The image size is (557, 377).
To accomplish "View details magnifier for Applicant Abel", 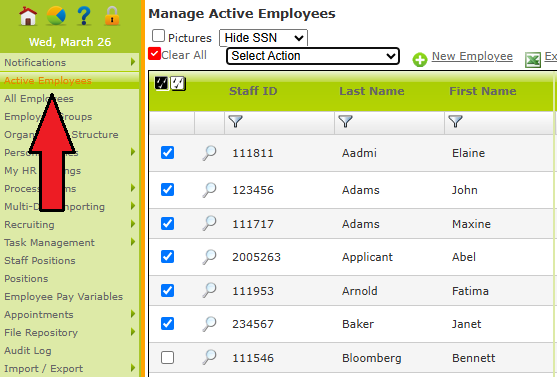I will coord(210,257).
